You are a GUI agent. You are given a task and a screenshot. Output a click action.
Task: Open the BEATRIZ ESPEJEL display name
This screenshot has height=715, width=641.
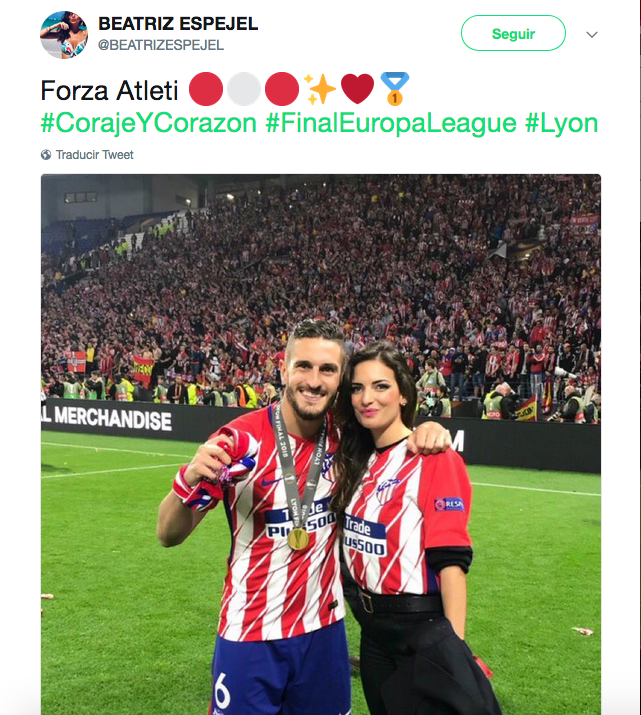coord(178,24)
